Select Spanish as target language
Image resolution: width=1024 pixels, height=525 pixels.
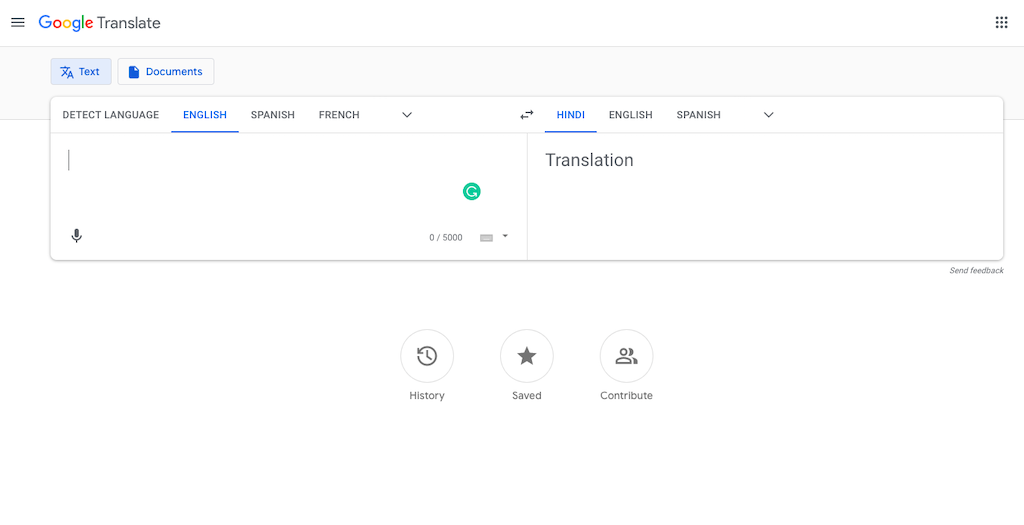coord(699,115)
